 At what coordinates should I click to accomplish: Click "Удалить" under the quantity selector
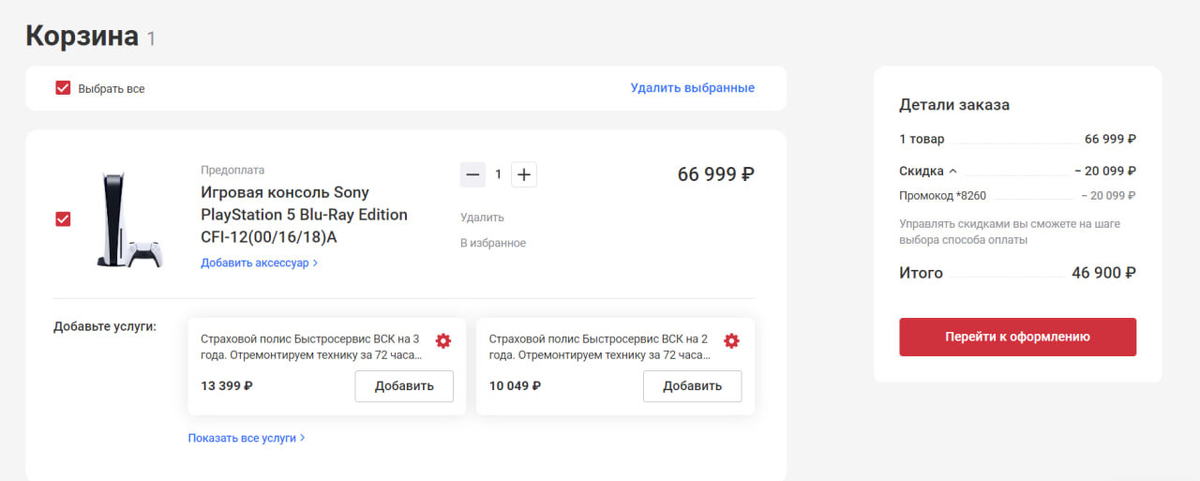coord(482,217)
